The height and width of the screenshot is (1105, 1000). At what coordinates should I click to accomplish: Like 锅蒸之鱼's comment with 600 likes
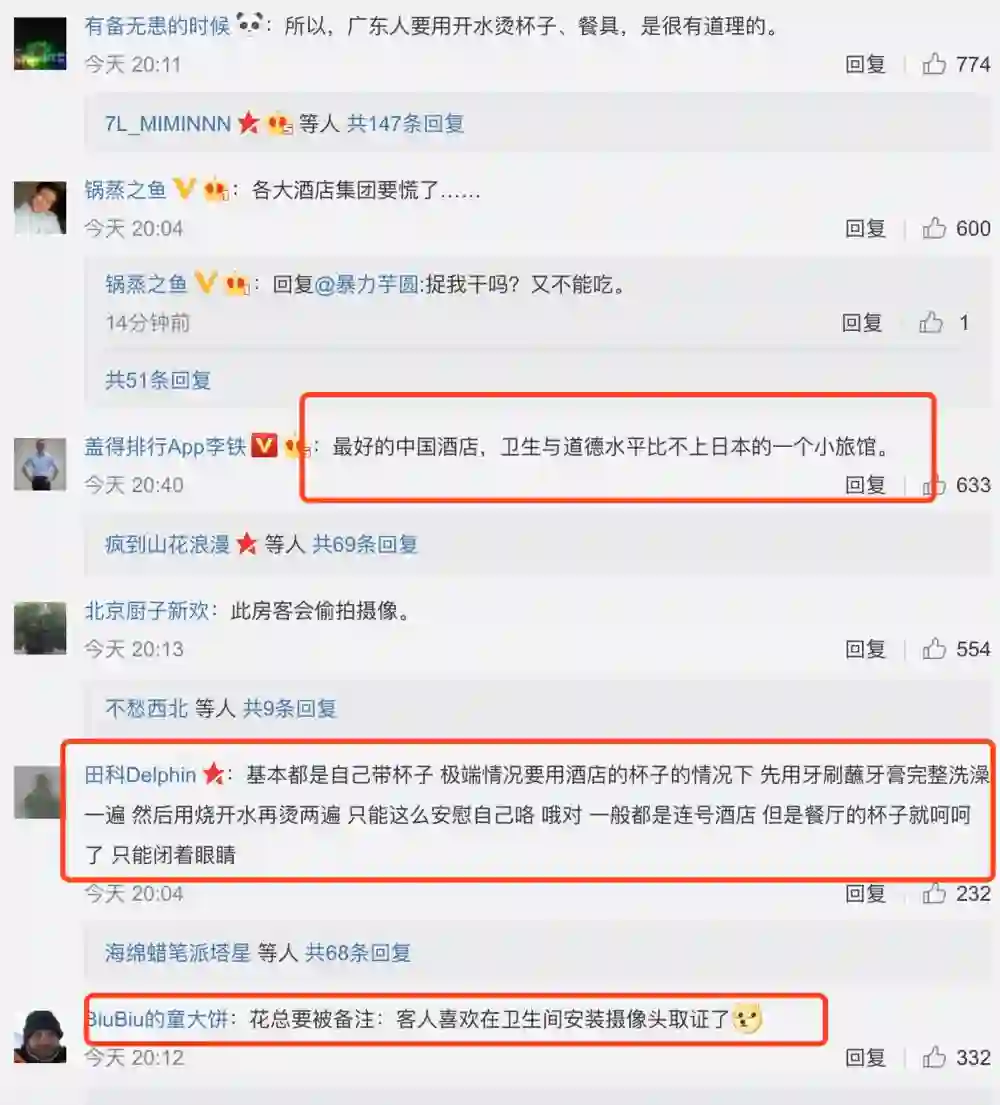click(x=934, y=228)
